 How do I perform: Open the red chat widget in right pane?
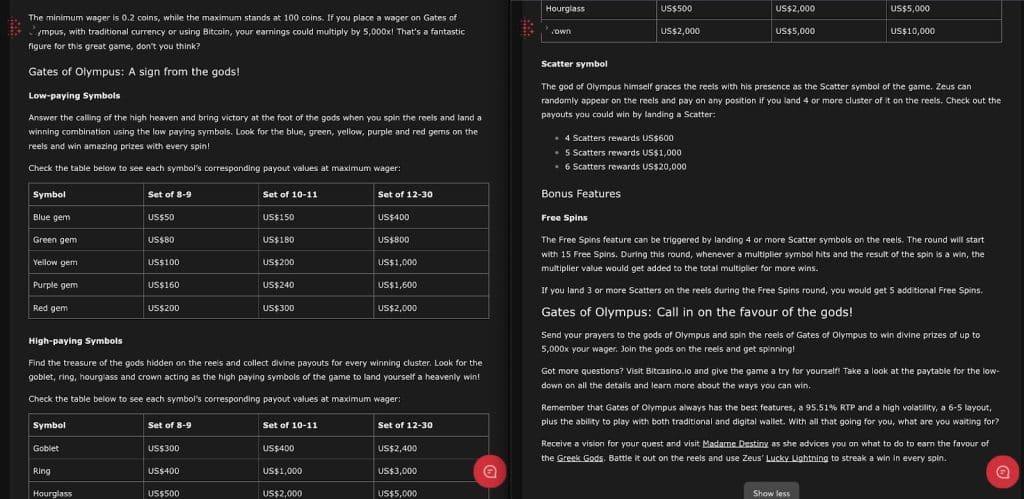(x=1001, y=471)
